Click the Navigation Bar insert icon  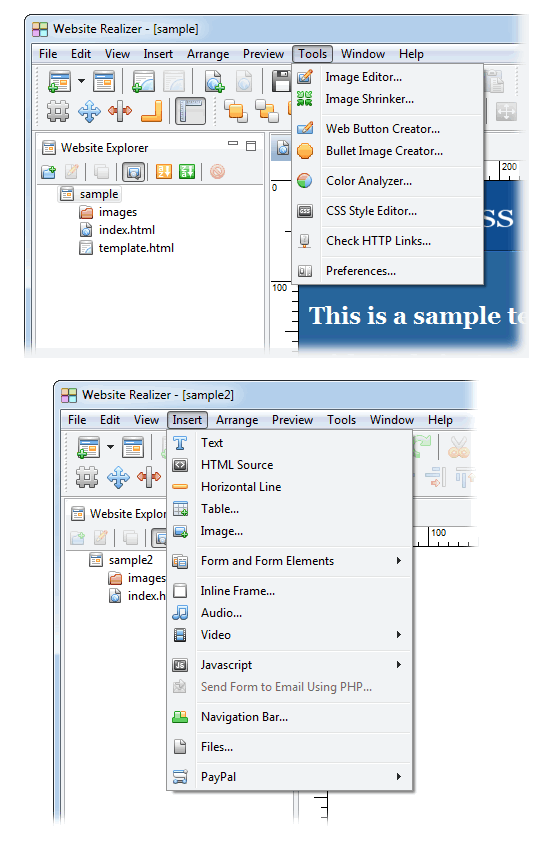[x=180, y=717]
